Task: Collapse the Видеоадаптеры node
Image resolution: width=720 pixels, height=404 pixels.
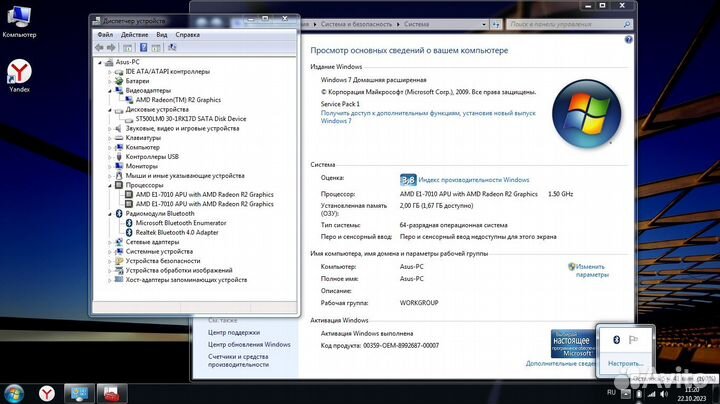Action: (110, 91)
